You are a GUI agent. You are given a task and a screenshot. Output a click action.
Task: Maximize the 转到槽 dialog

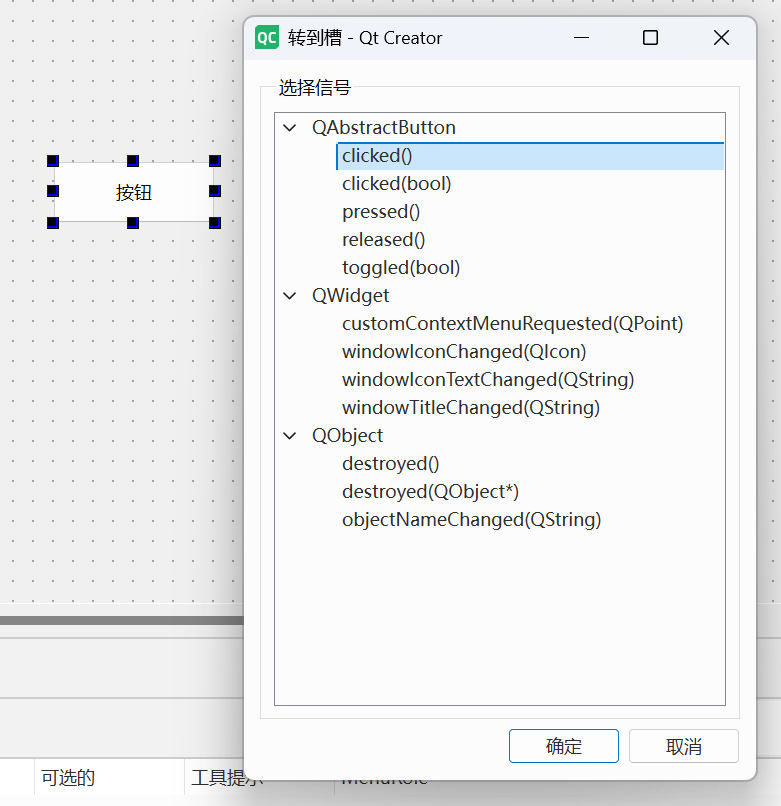coord(650,38)
